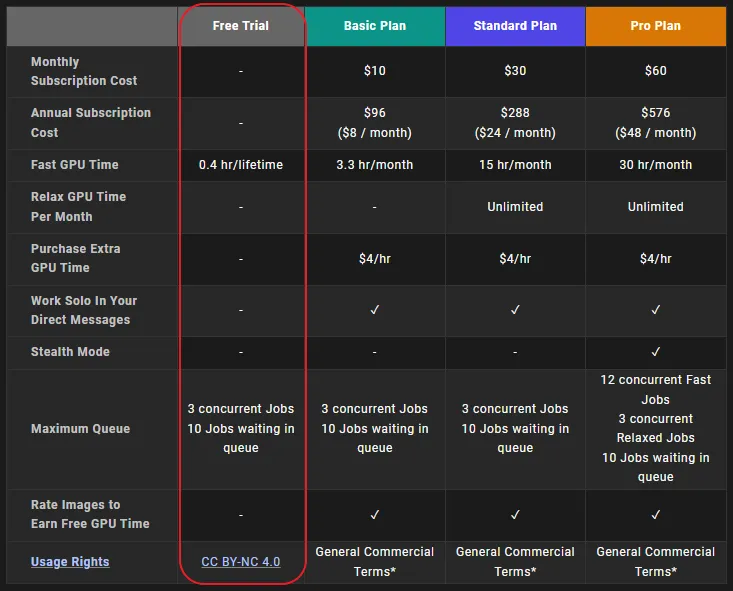This screenshot has height=591, width=733.
Task: Click Pro Plan checkmark for Work Solo
Action: pyautogui.click(x=656, y=310)
